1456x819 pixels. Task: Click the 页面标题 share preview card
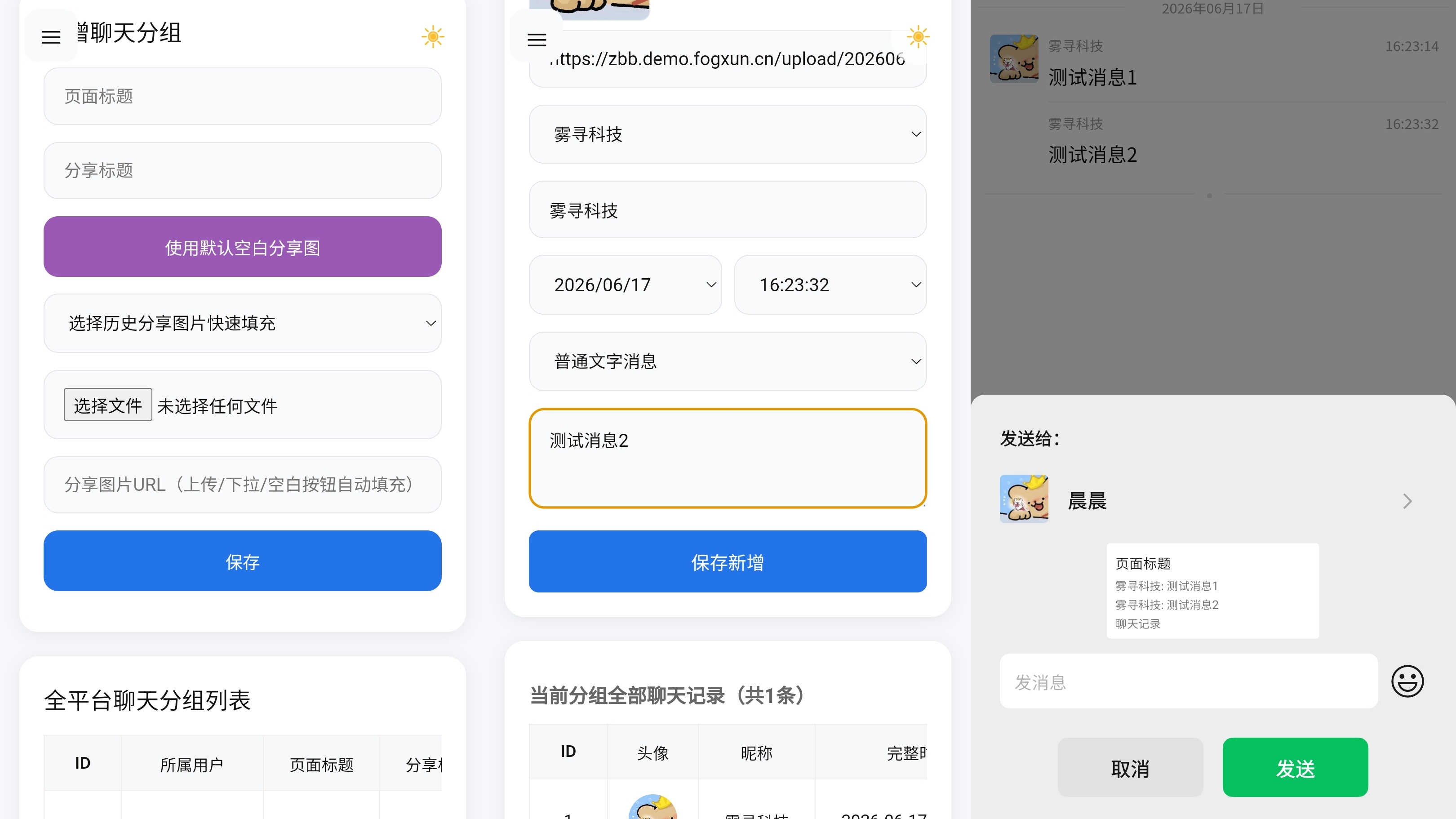coord(1212,591)
